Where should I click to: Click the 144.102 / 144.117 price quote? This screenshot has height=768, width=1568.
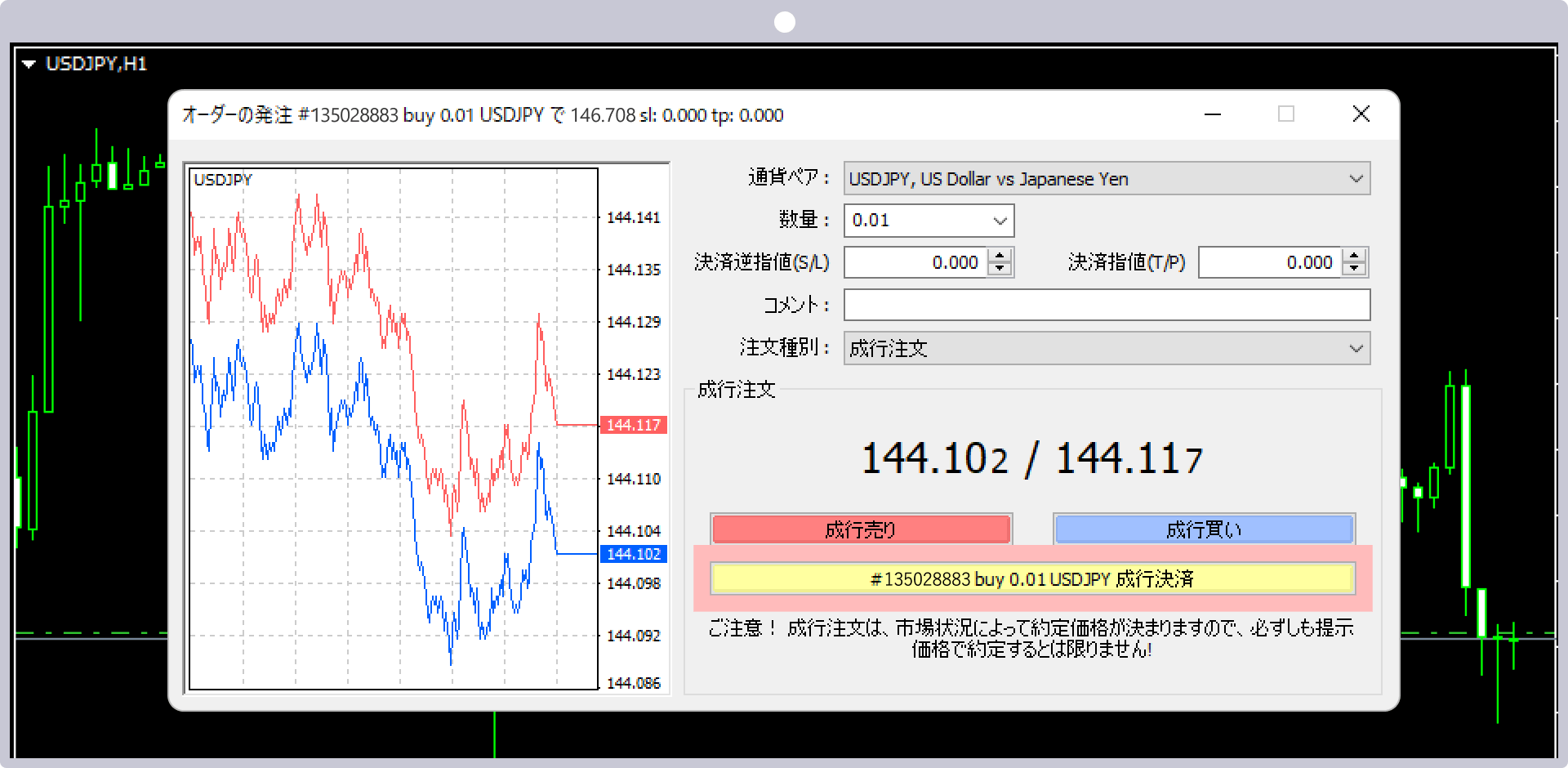click(1032, 458)
